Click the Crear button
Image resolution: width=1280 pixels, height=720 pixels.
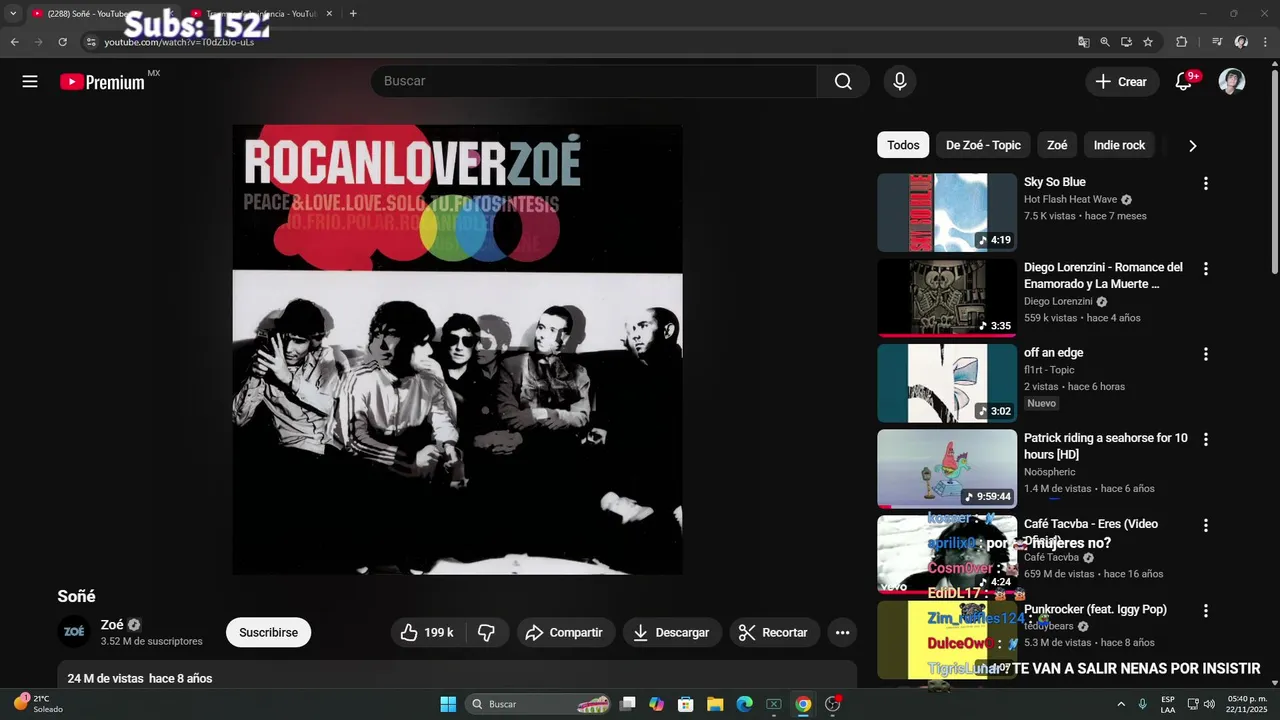pos(1122,82)
